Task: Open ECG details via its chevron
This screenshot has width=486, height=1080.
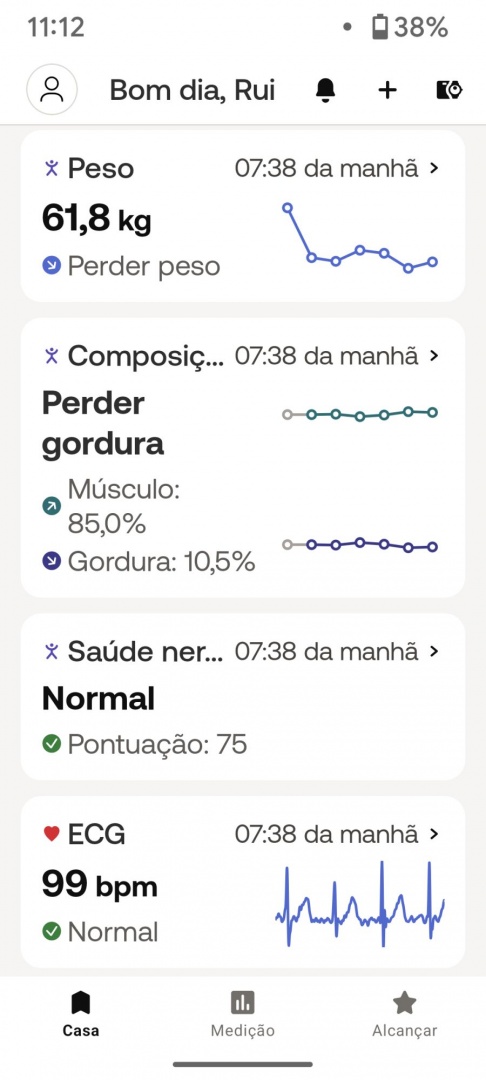Action: pyautogui.click(x=433, y=834)
